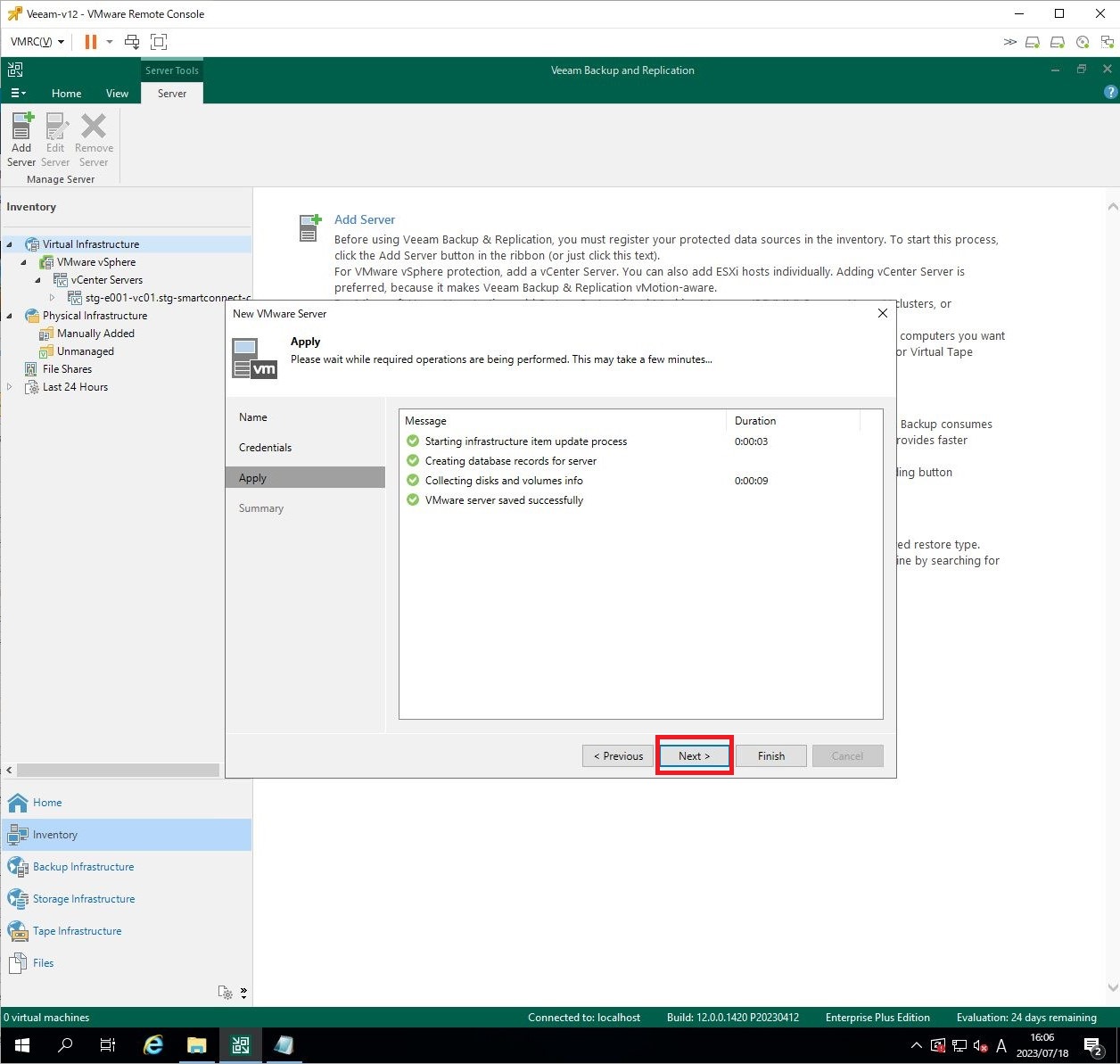Go to the Name wizard step
This screenshot has width=1120, height=1064.
click(253, 417)
